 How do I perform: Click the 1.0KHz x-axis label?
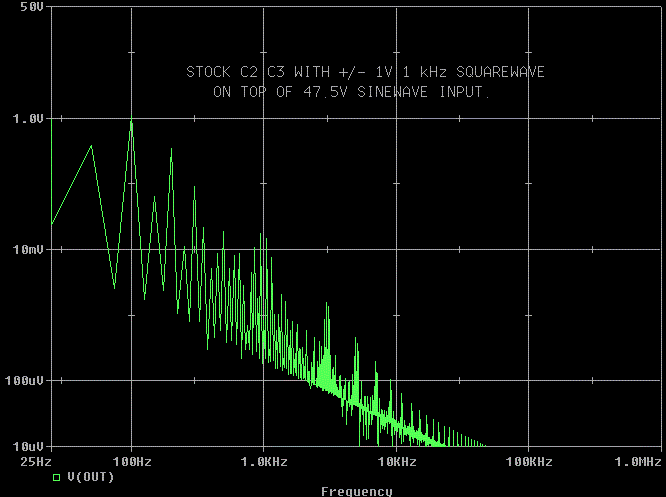264,462
